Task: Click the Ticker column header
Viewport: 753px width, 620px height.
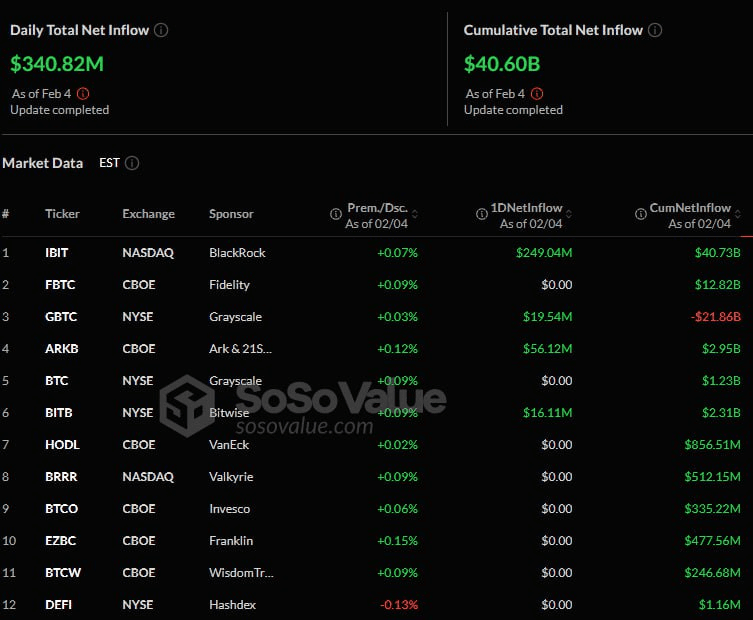Action: point(62,214)
